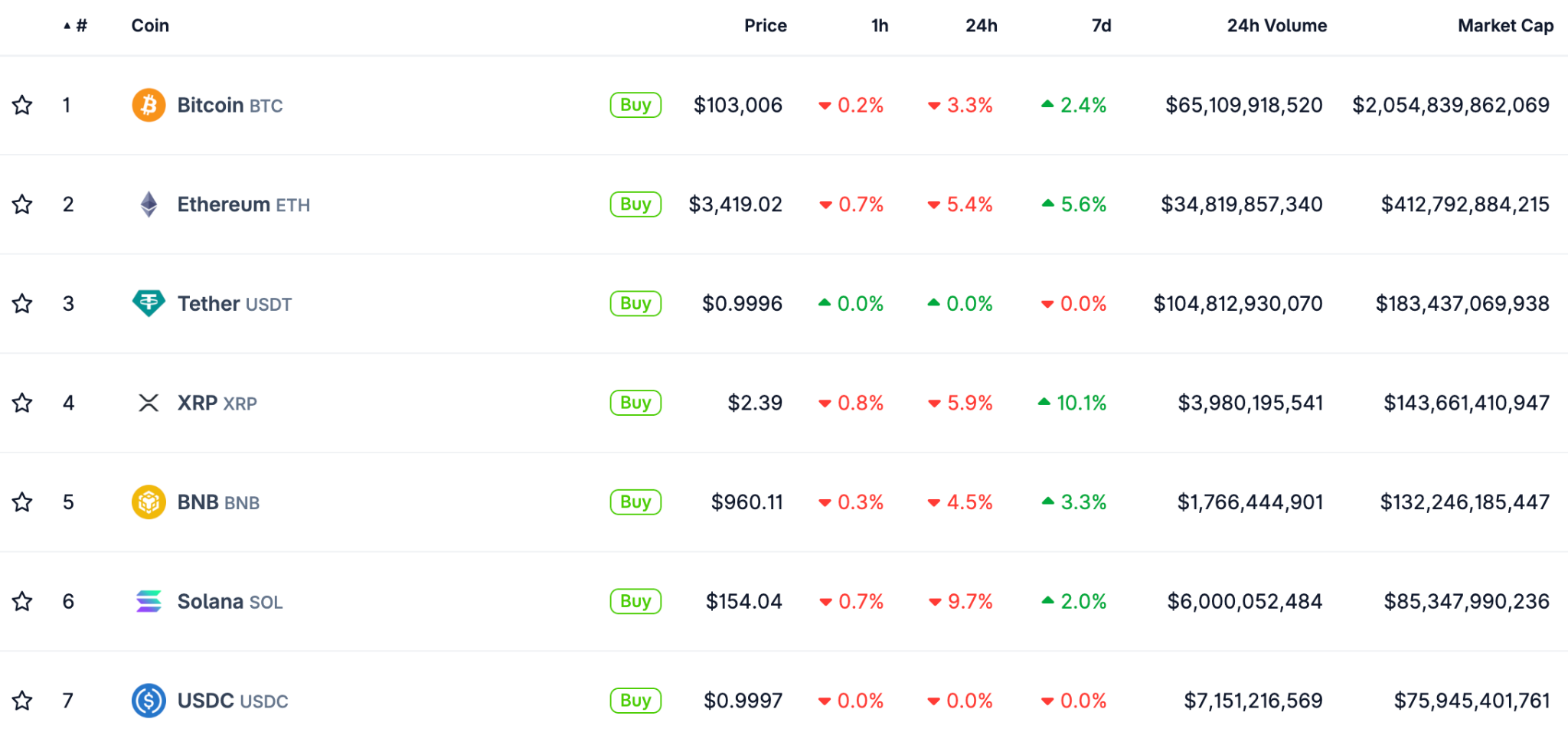
Task: Click the Tether coin logo
Action: (149, 303)
